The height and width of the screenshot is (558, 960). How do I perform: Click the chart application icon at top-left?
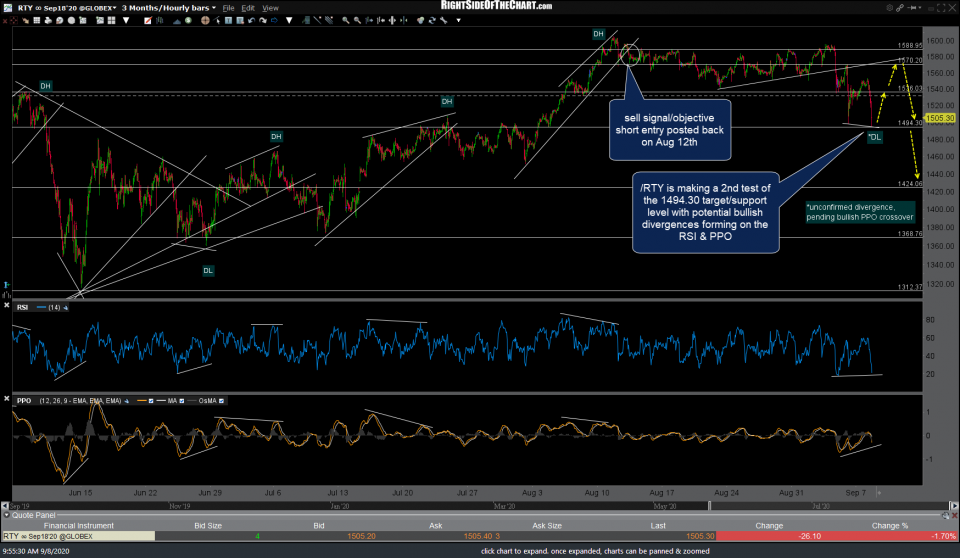pos(7,6)
